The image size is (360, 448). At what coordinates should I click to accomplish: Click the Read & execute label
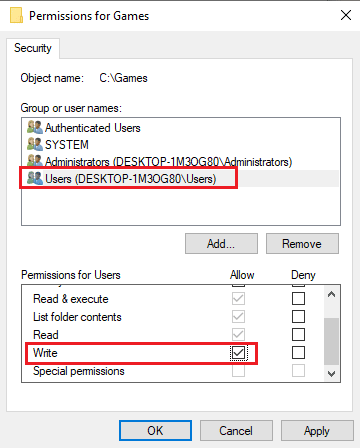coord(71,299)
